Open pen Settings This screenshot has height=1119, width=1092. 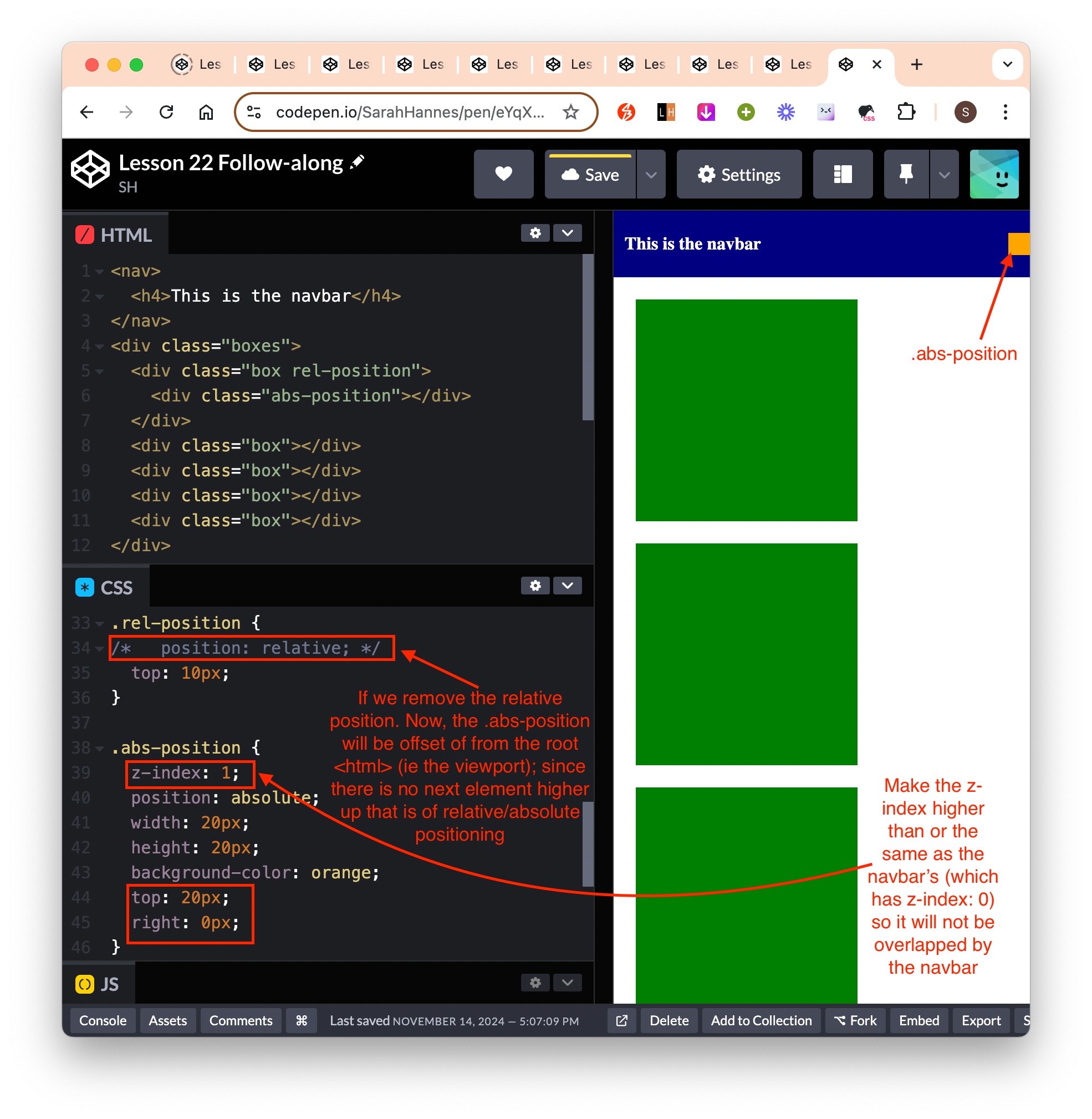(739, 174)
